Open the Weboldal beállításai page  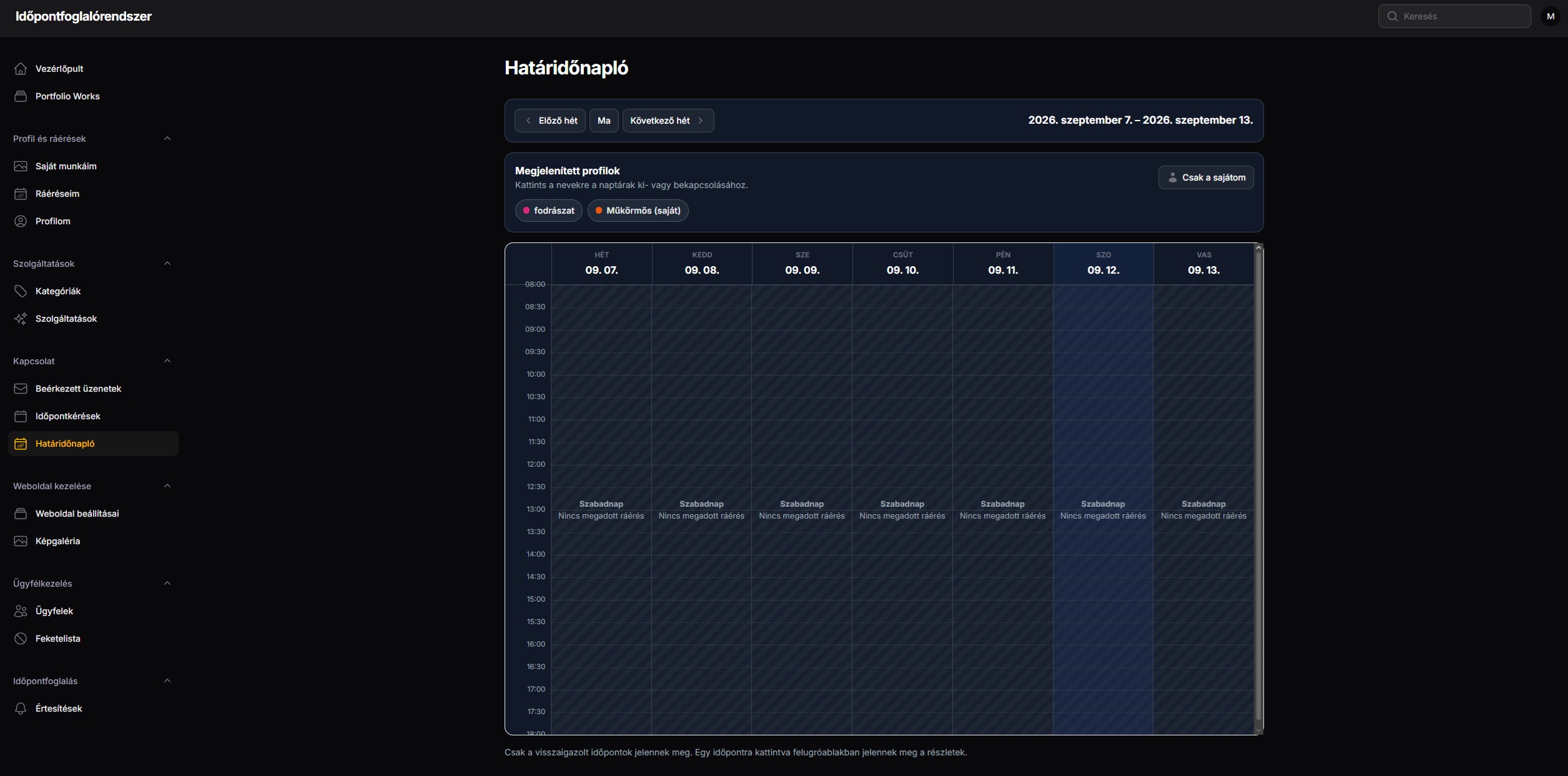(93, 514)
